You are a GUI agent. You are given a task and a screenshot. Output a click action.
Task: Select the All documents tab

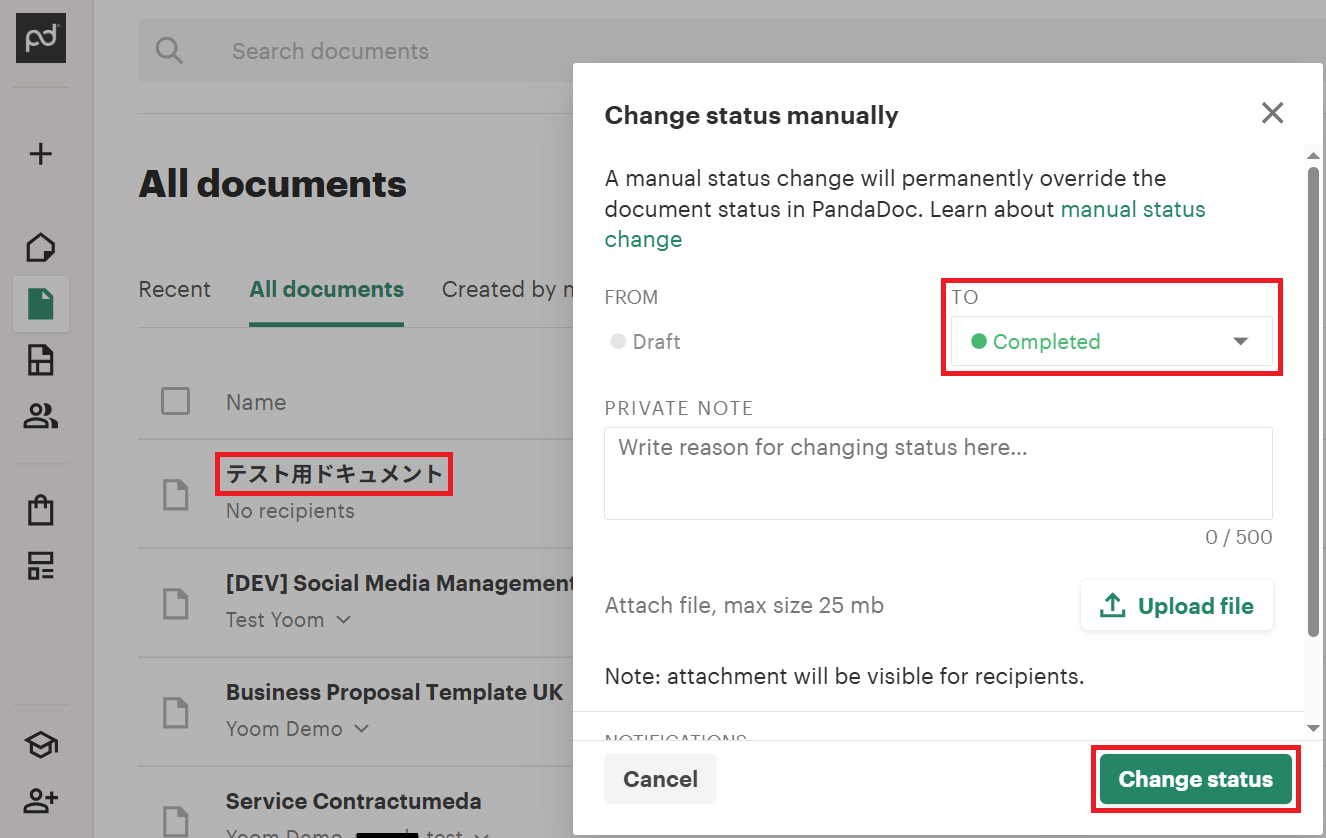pyautogui.click(x=326, y=290)
